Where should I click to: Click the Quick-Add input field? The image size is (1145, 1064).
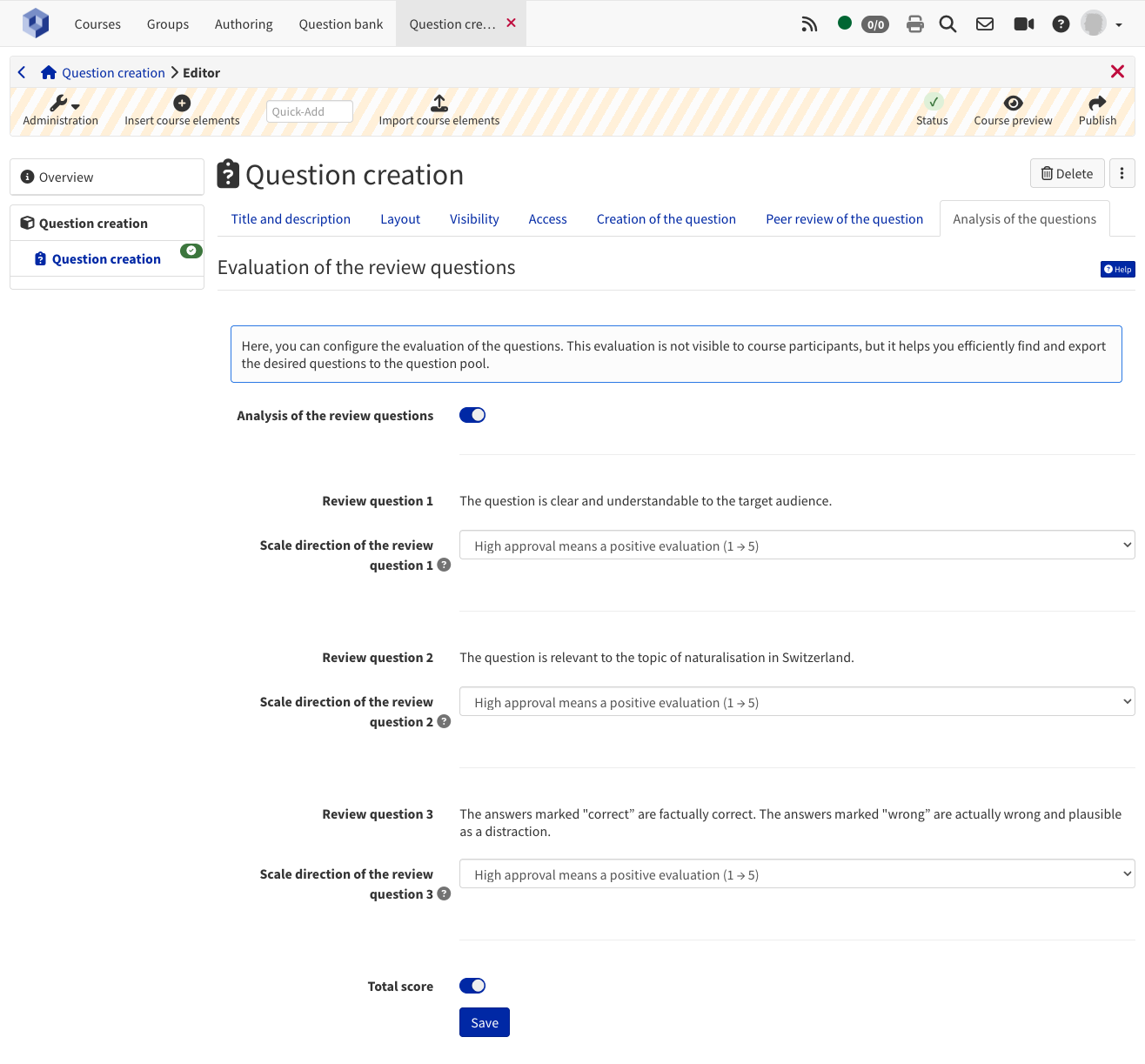pos(309,111)
